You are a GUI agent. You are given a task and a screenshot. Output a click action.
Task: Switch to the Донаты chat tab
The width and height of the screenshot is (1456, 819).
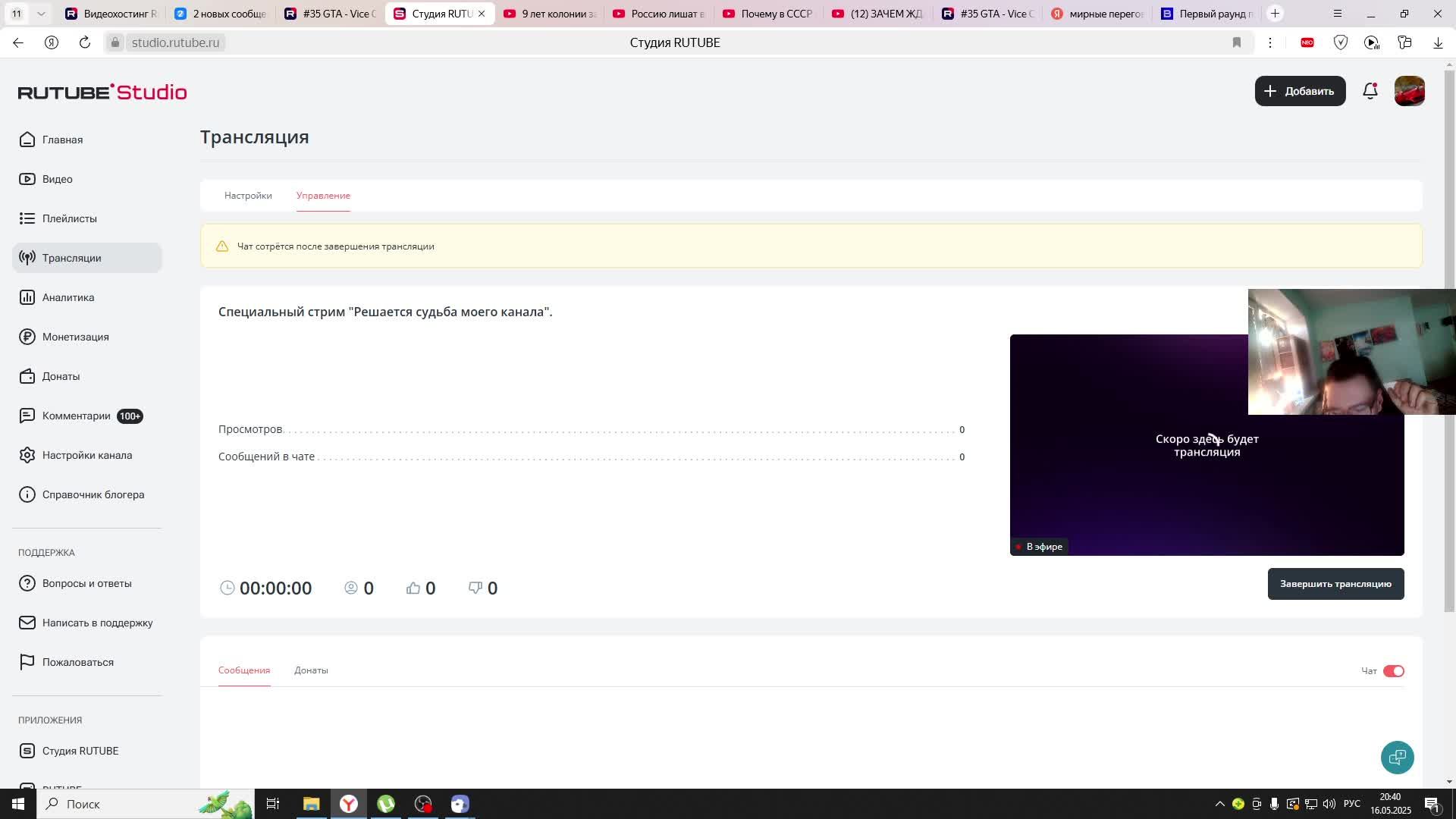click(x=311, y=670)
